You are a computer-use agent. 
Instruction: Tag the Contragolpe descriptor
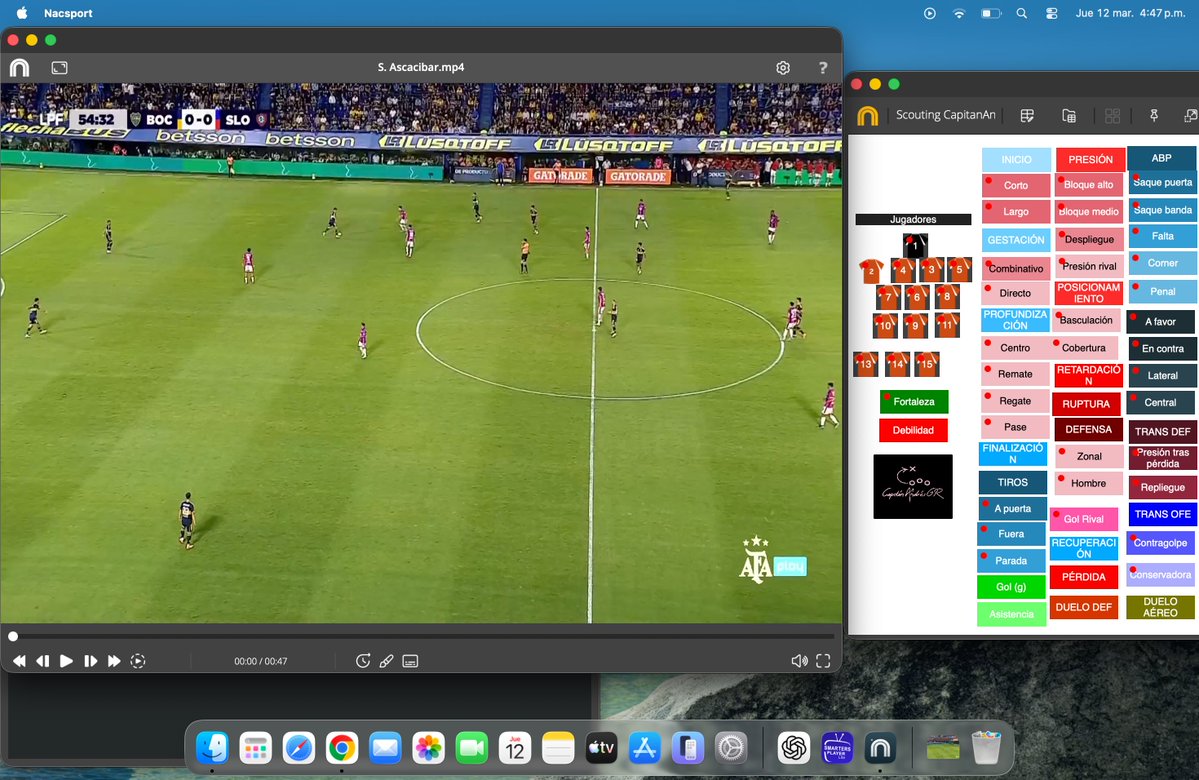(x=1160, y=543)
